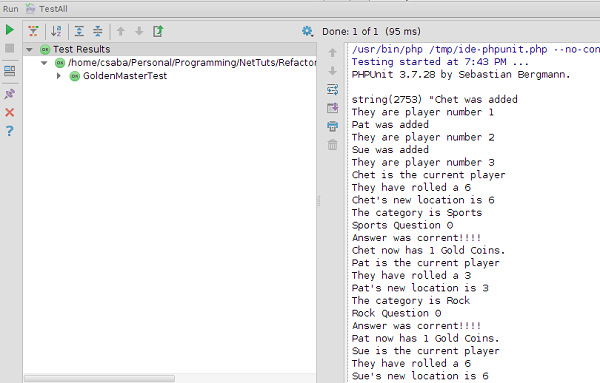This screenshot has height=383, width=600.
Task: Click 'Done: 1 of 1 (95 ms)' status text
Action: point(371,31)
